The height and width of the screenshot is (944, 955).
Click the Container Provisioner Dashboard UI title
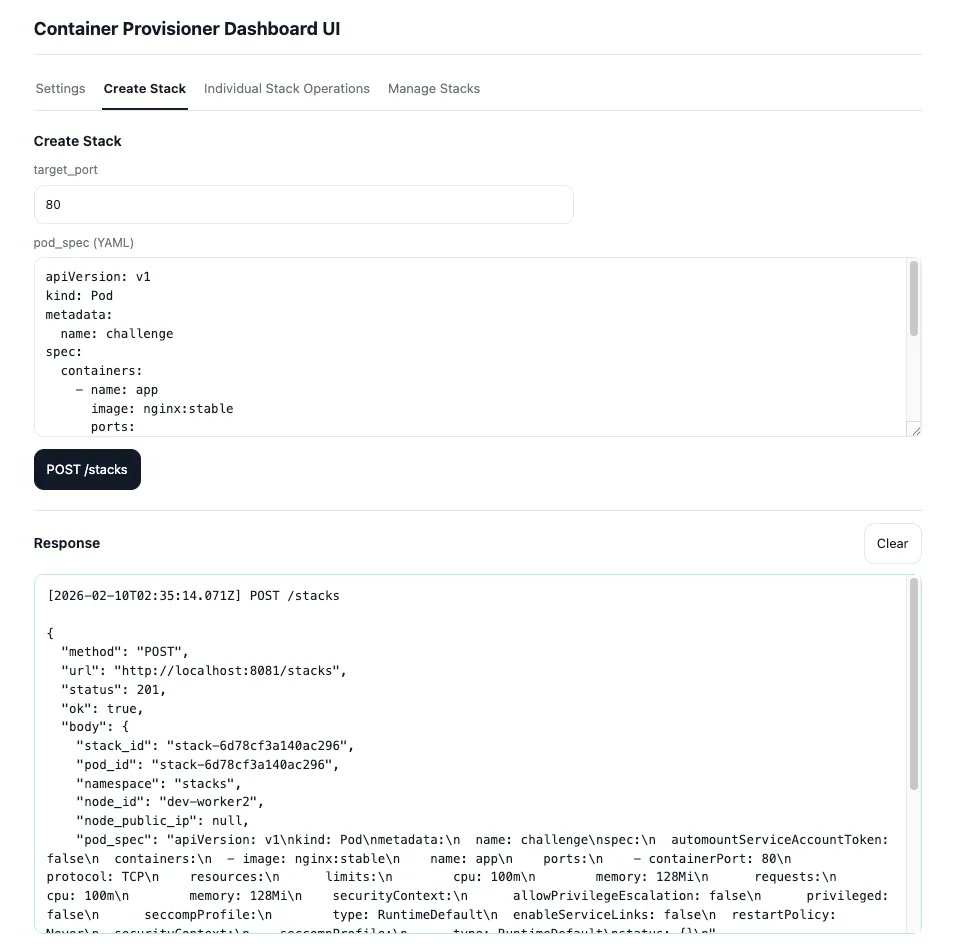click(187, 29)
